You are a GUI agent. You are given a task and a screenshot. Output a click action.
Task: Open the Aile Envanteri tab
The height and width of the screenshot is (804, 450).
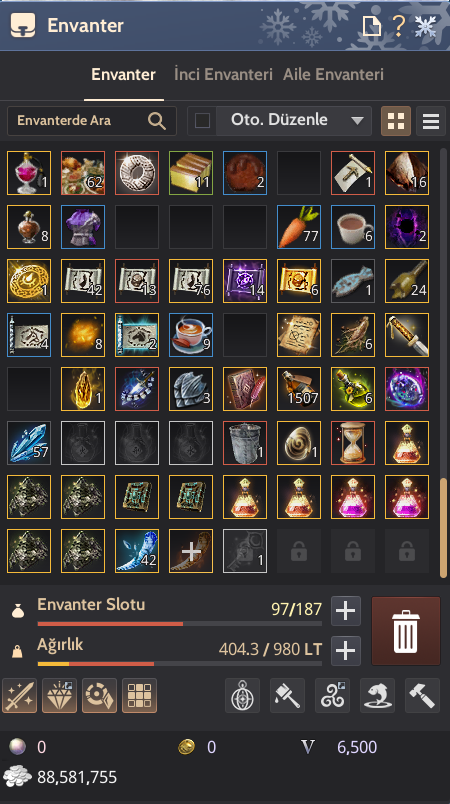coord(333,74)
